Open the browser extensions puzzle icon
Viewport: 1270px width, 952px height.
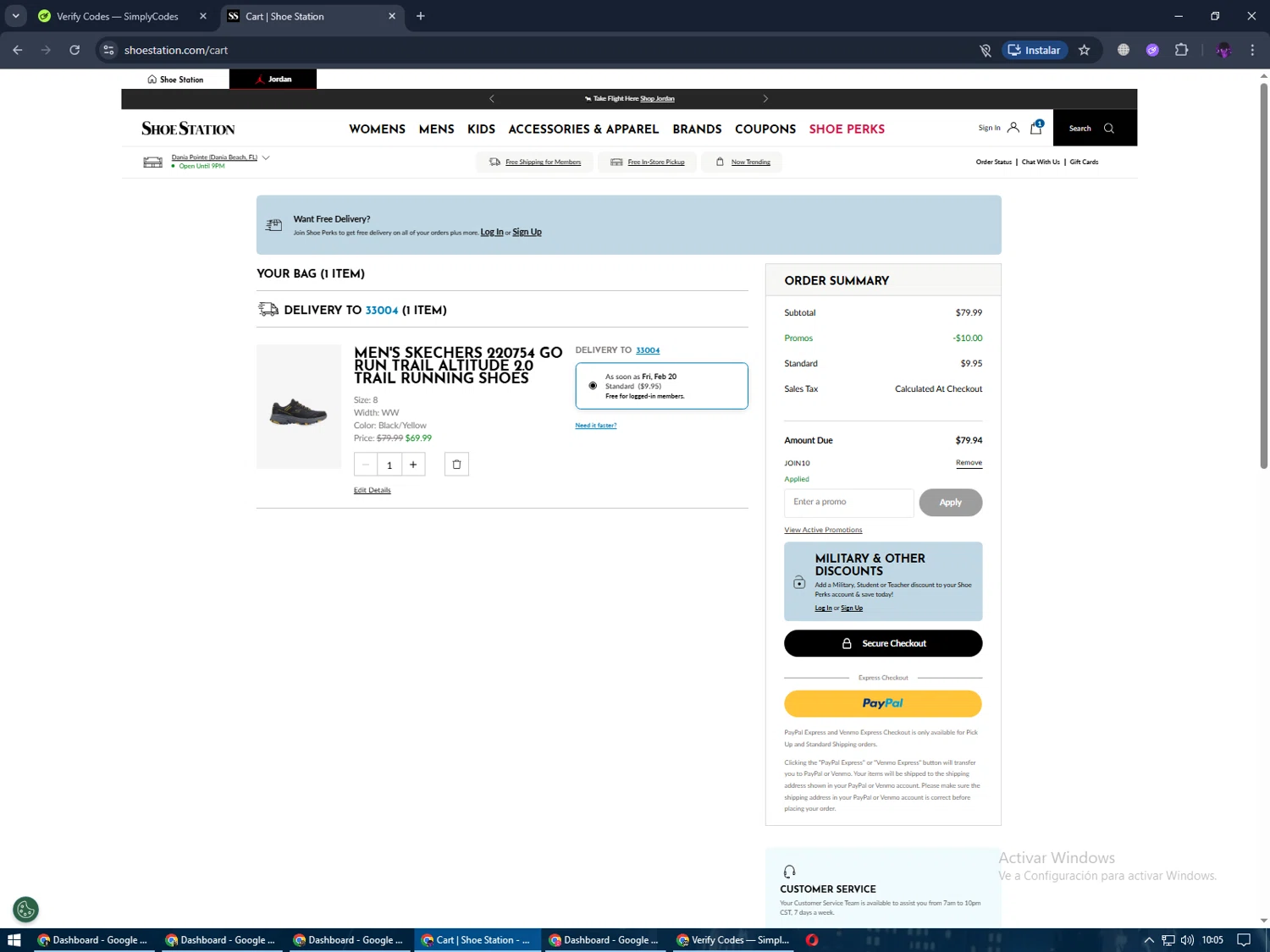(x=1181, y=50)
